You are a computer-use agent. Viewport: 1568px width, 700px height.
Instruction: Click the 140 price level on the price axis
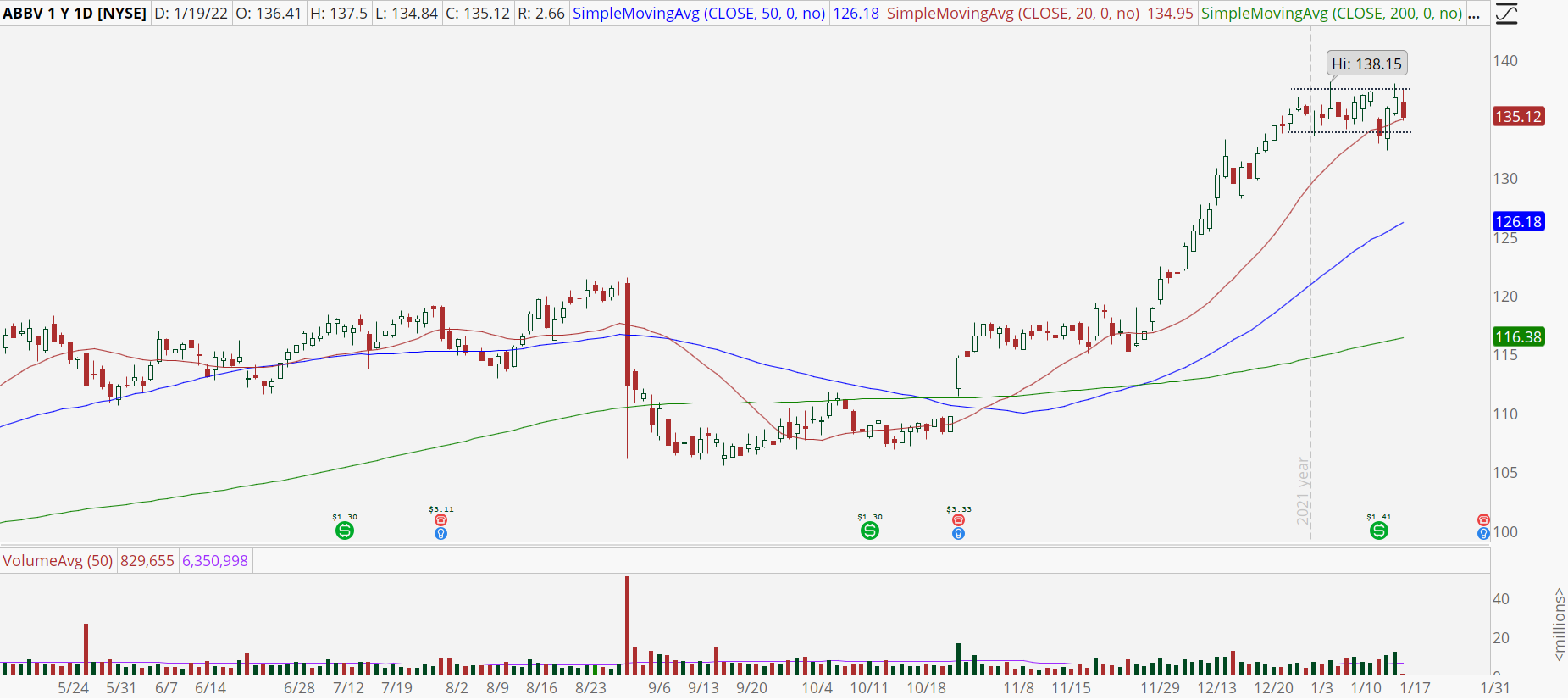(1505, 61)
